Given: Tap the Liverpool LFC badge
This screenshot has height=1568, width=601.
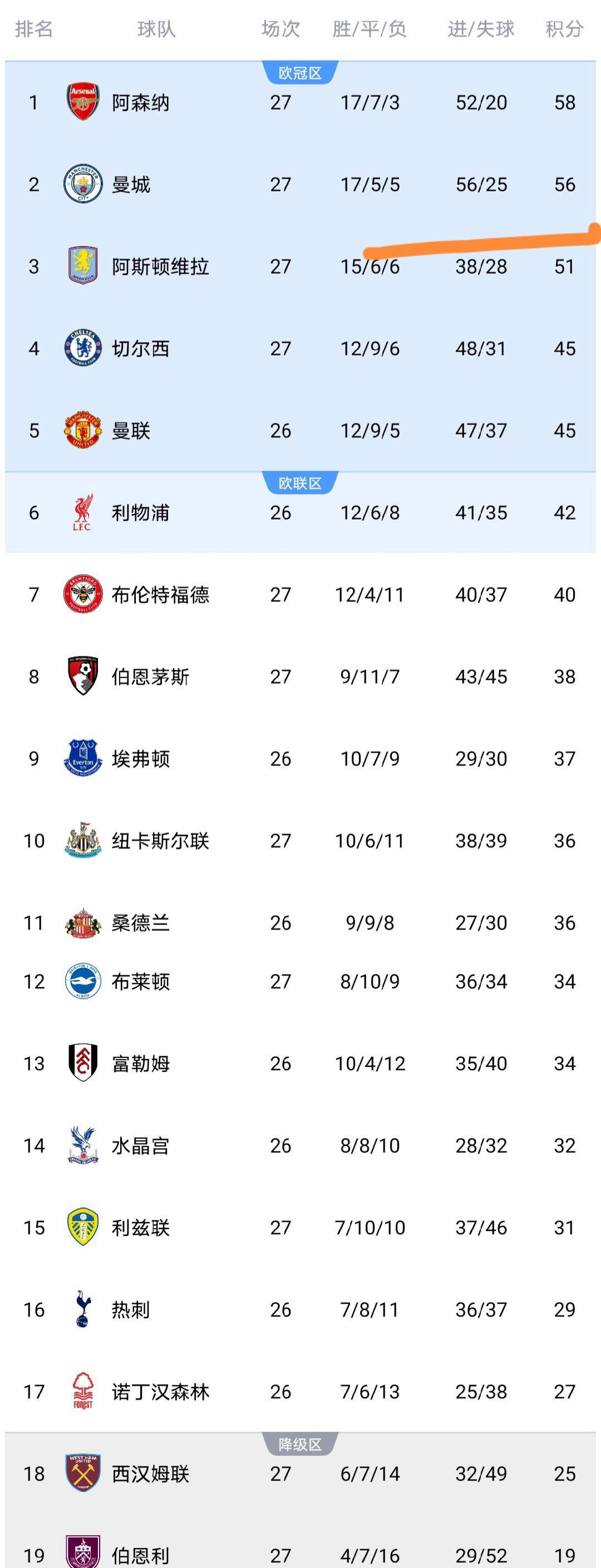Looking at the screenshot, I should click(x=83, y=512).
